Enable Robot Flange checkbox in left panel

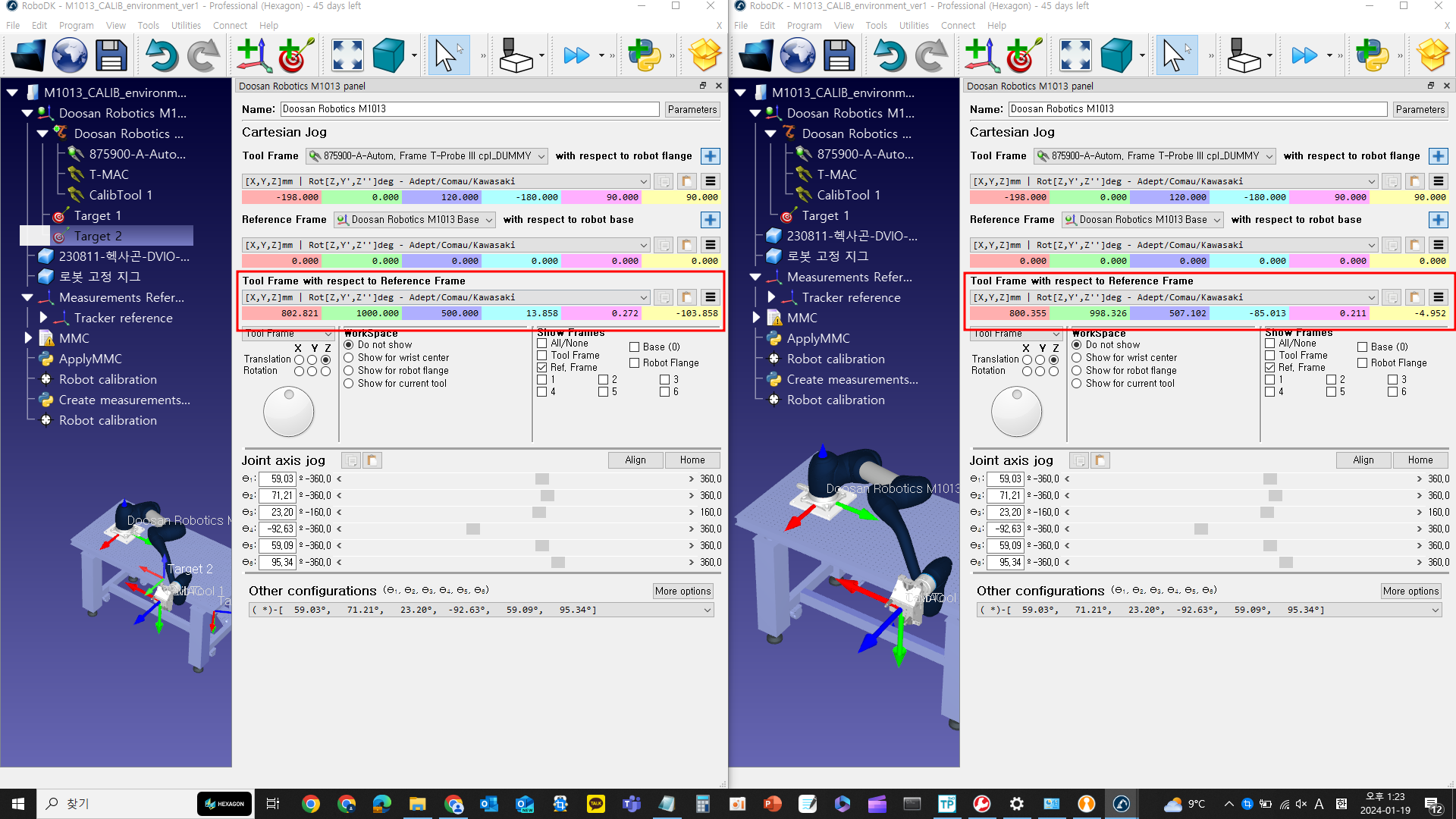coord(634,363)
